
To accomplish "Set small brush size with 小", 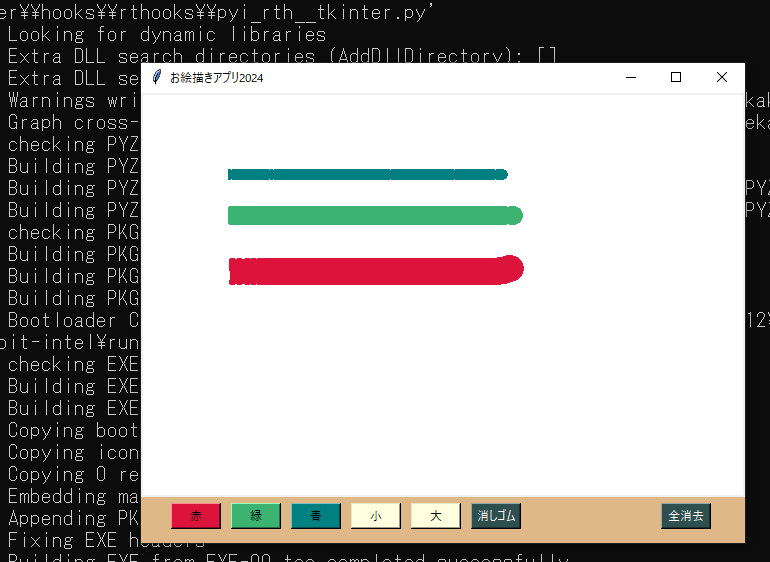I will (376, 516).
